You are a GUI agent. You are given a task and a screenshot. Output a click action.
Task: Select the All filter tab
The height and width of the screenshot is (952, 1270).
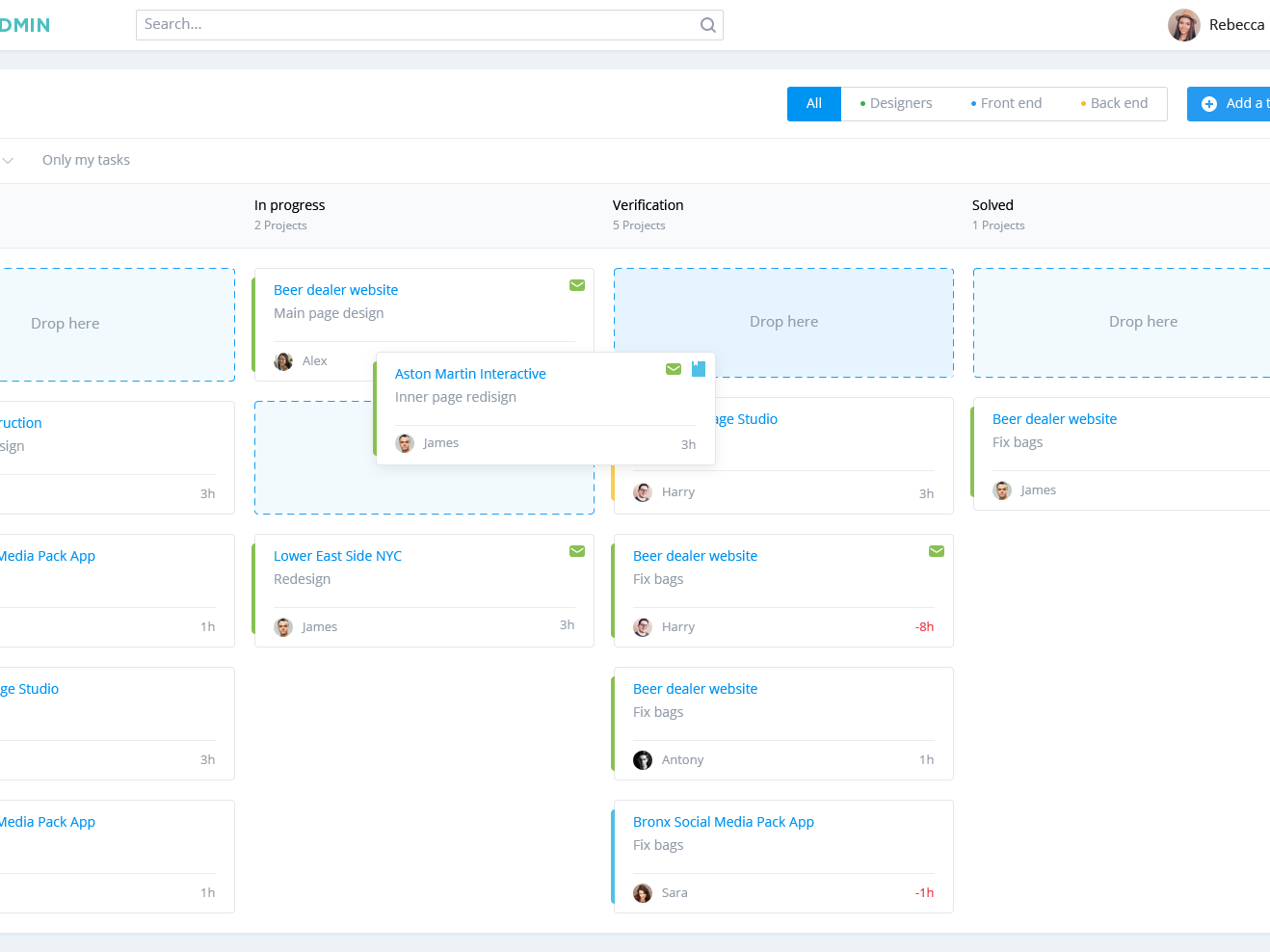(x=813, y=104)
